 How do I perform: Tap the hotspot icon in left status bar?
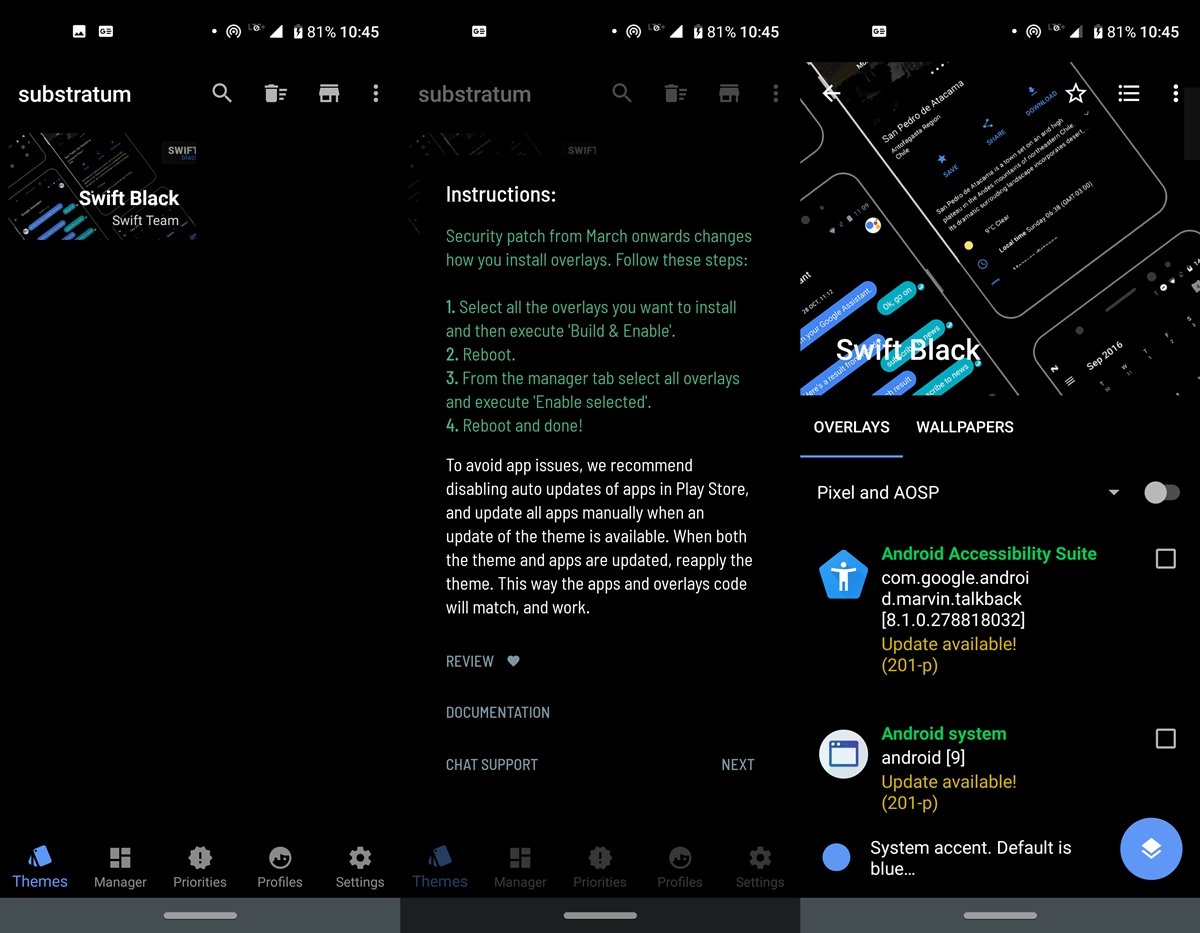(233, 31)
